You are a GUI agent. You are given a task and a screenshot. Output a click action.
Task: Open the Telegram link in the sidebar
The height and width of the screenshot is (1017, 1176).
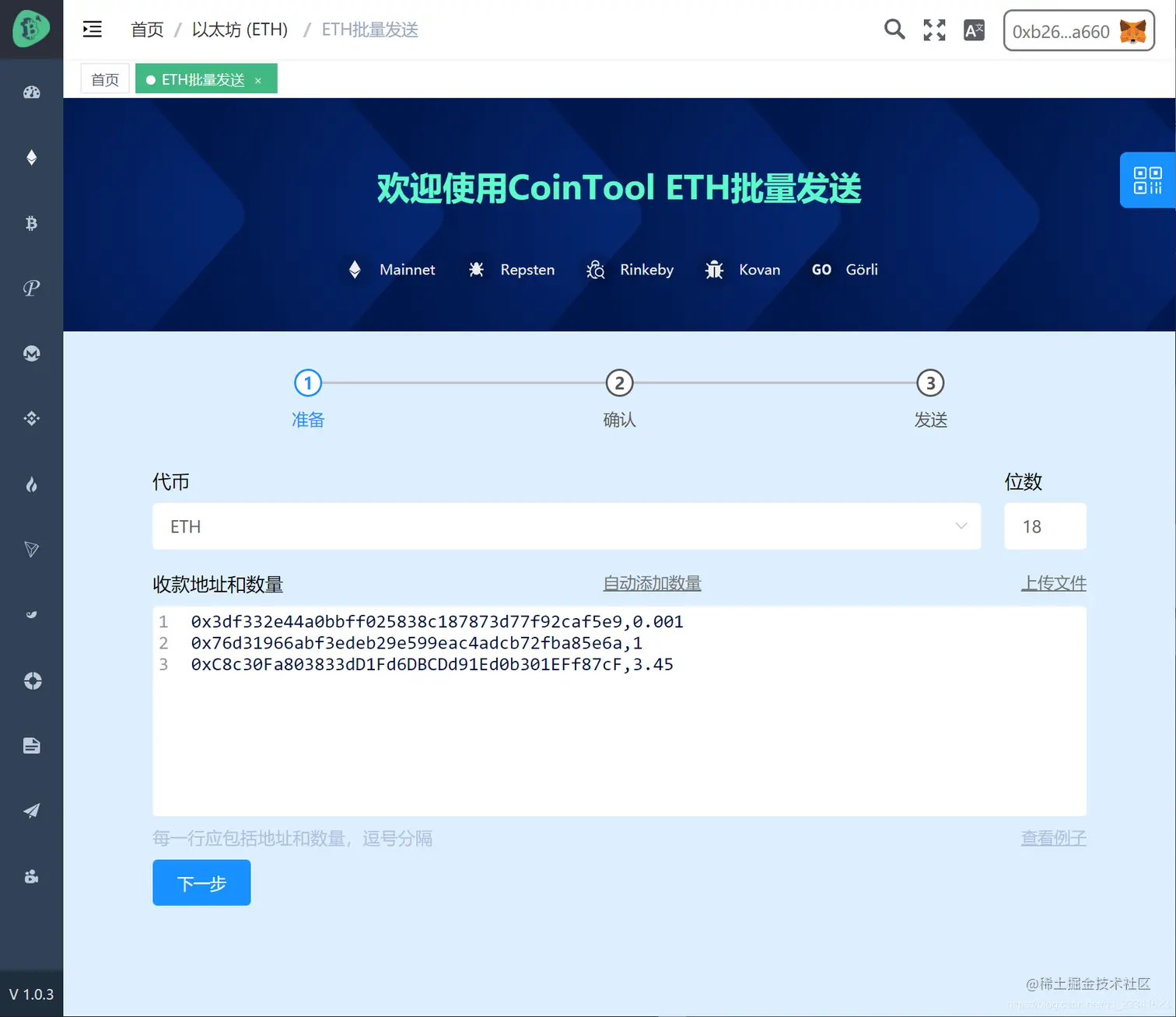tap(31, 811)
